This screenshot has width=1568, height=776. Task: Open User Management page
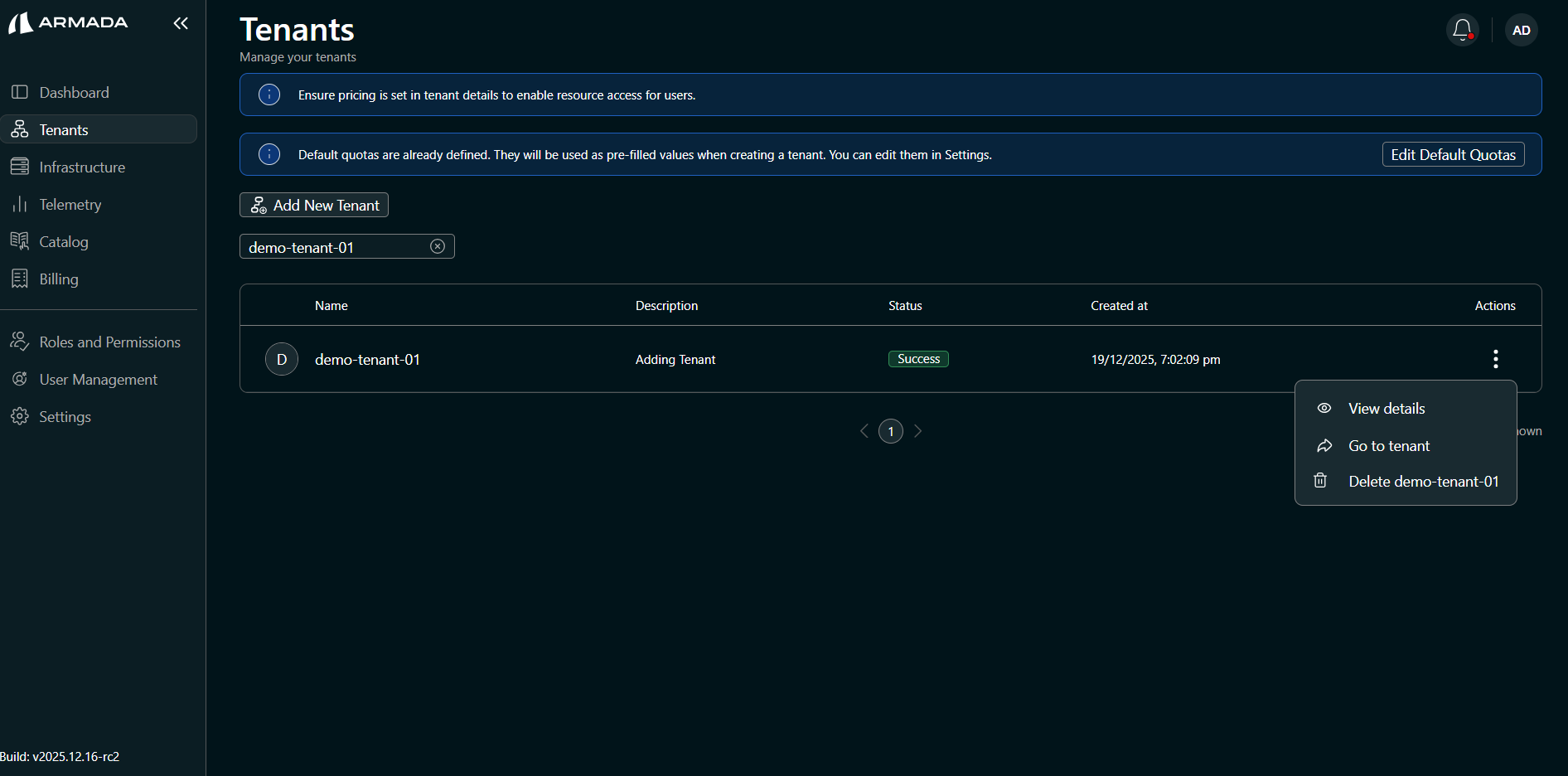[98, 379]
